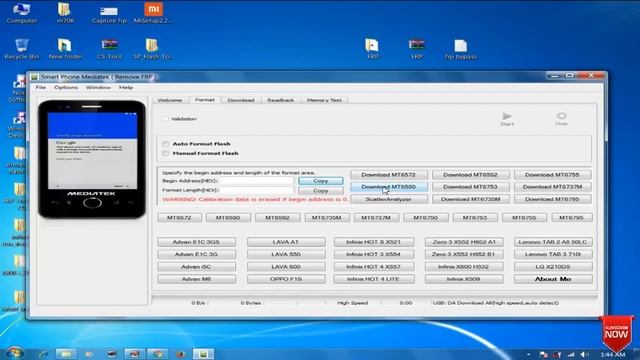Image resolution: width=640 pixels, height=360 pixels.
Task: Click Copy next to Begin Address
Action: point(321,181)
